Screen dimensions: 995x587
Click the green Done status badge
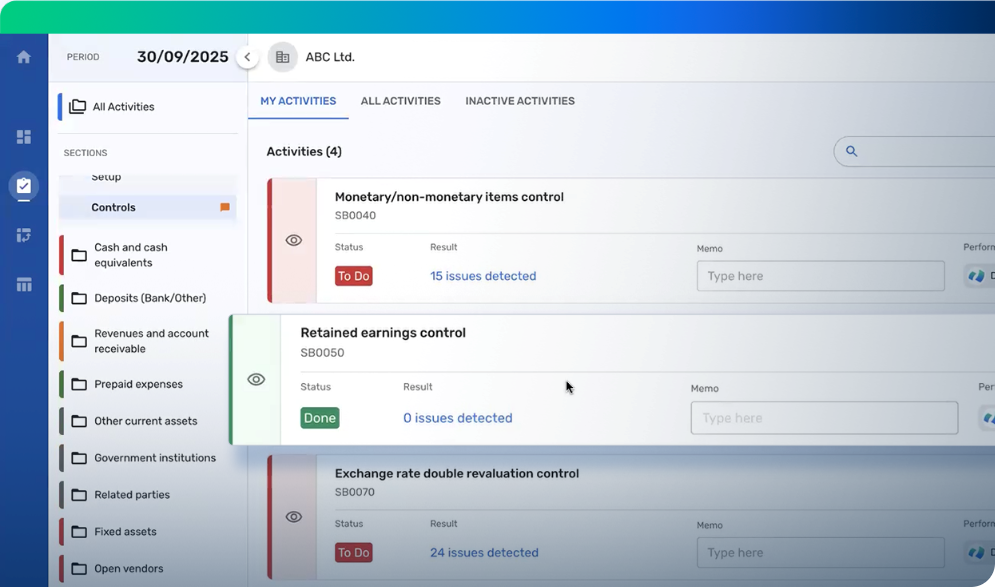click(x=319, y=418)
